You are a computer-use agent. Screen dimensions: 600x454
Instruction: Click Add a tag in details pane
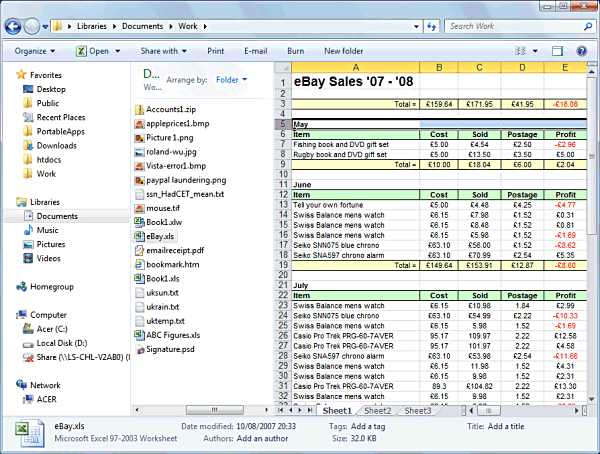coord(368,426)
